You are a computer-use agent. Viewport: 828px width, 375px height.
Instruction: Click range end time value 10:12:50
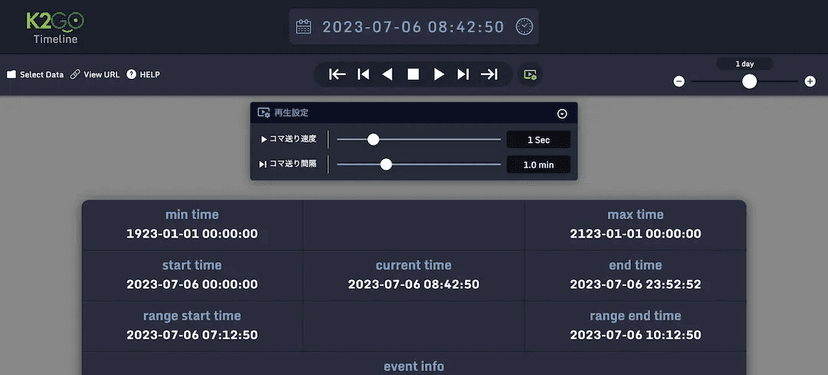[636, 335]
